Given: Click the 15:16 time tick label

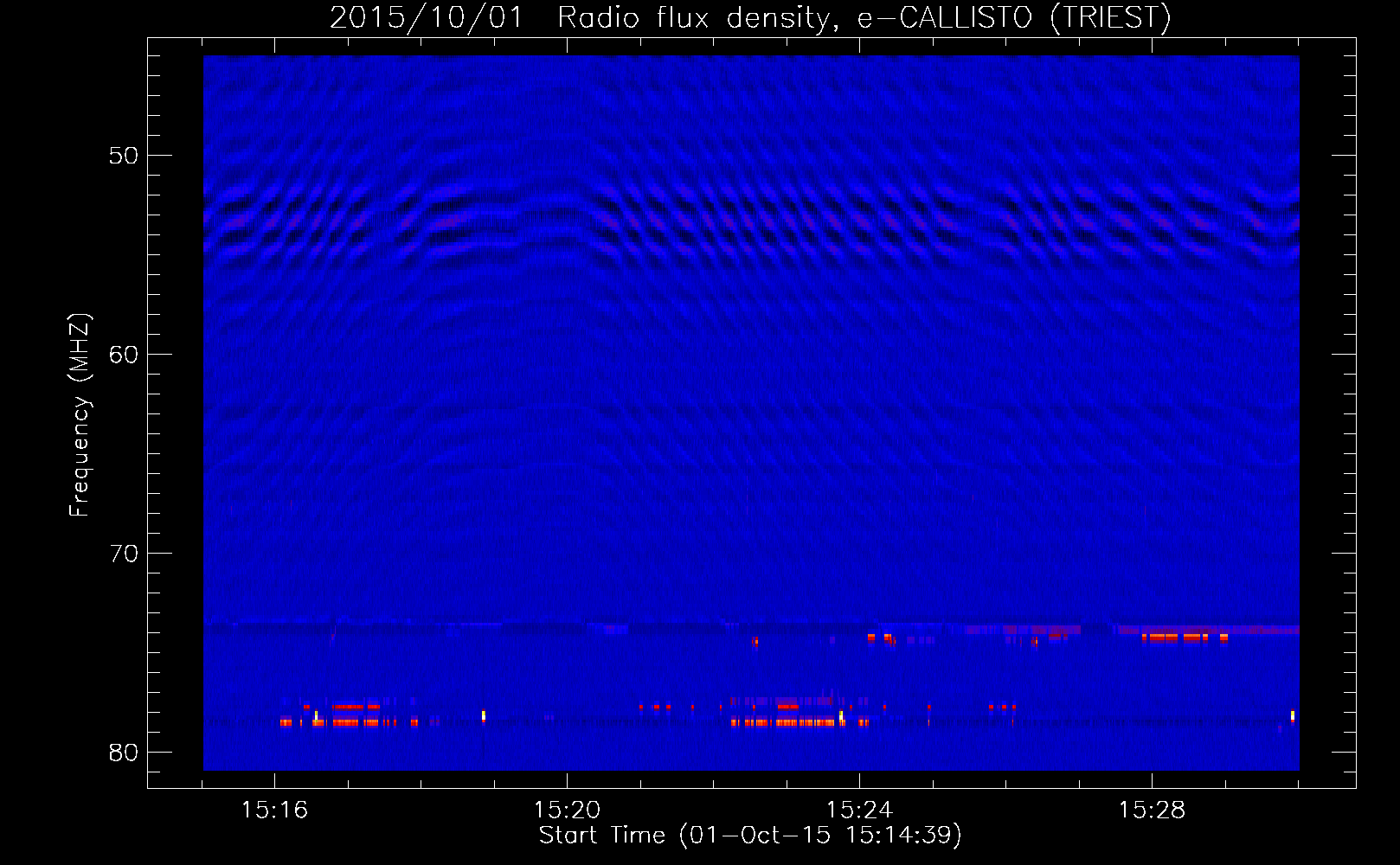Looking at the screenshot, I should (274, 810).
